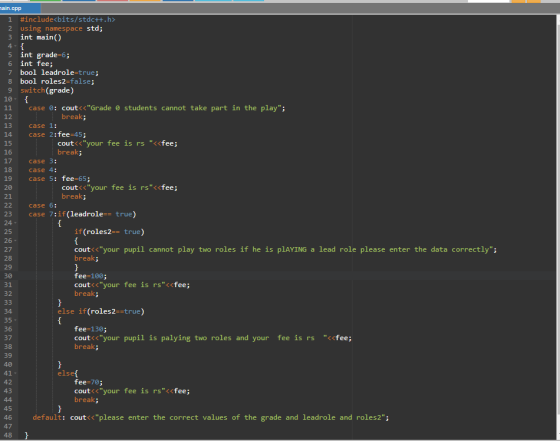Click 'your fee is rs' cout on line 15
560x441 pixels.
(117, 144)
